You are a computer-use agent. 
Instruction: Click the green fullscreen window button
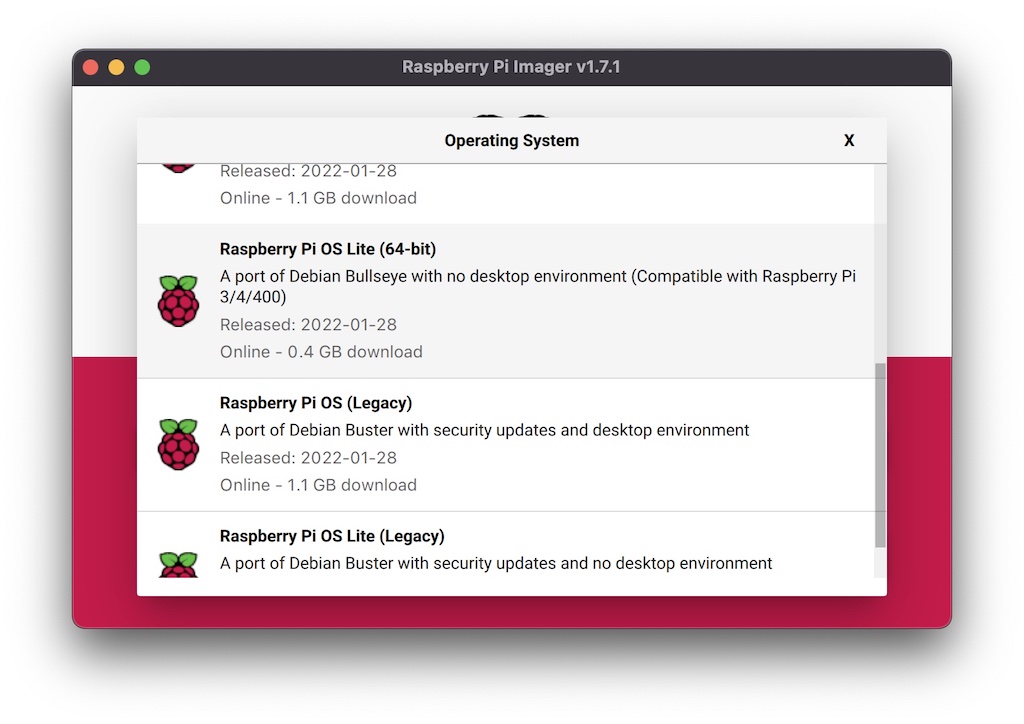pos(142,67)
